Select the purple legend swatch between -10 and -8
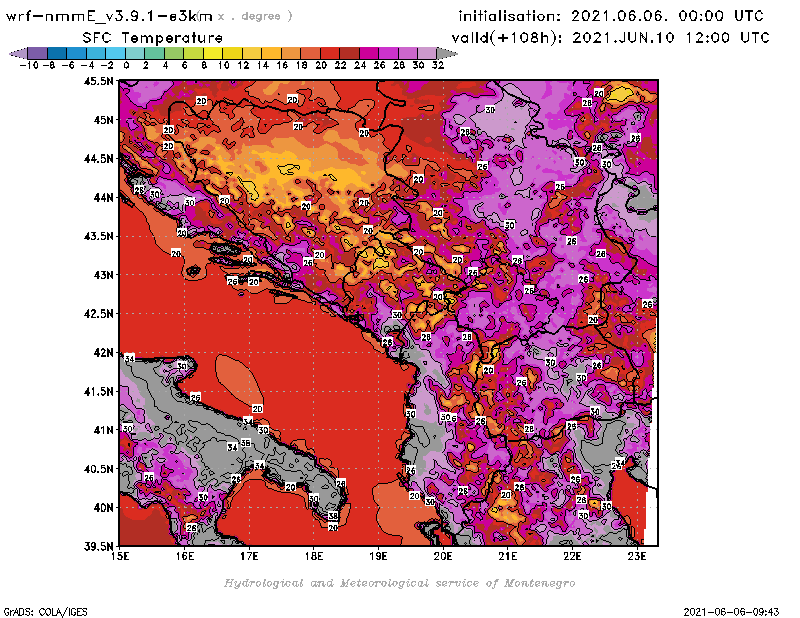The height and width of the screenshot is (618, 800). [38, 53]
